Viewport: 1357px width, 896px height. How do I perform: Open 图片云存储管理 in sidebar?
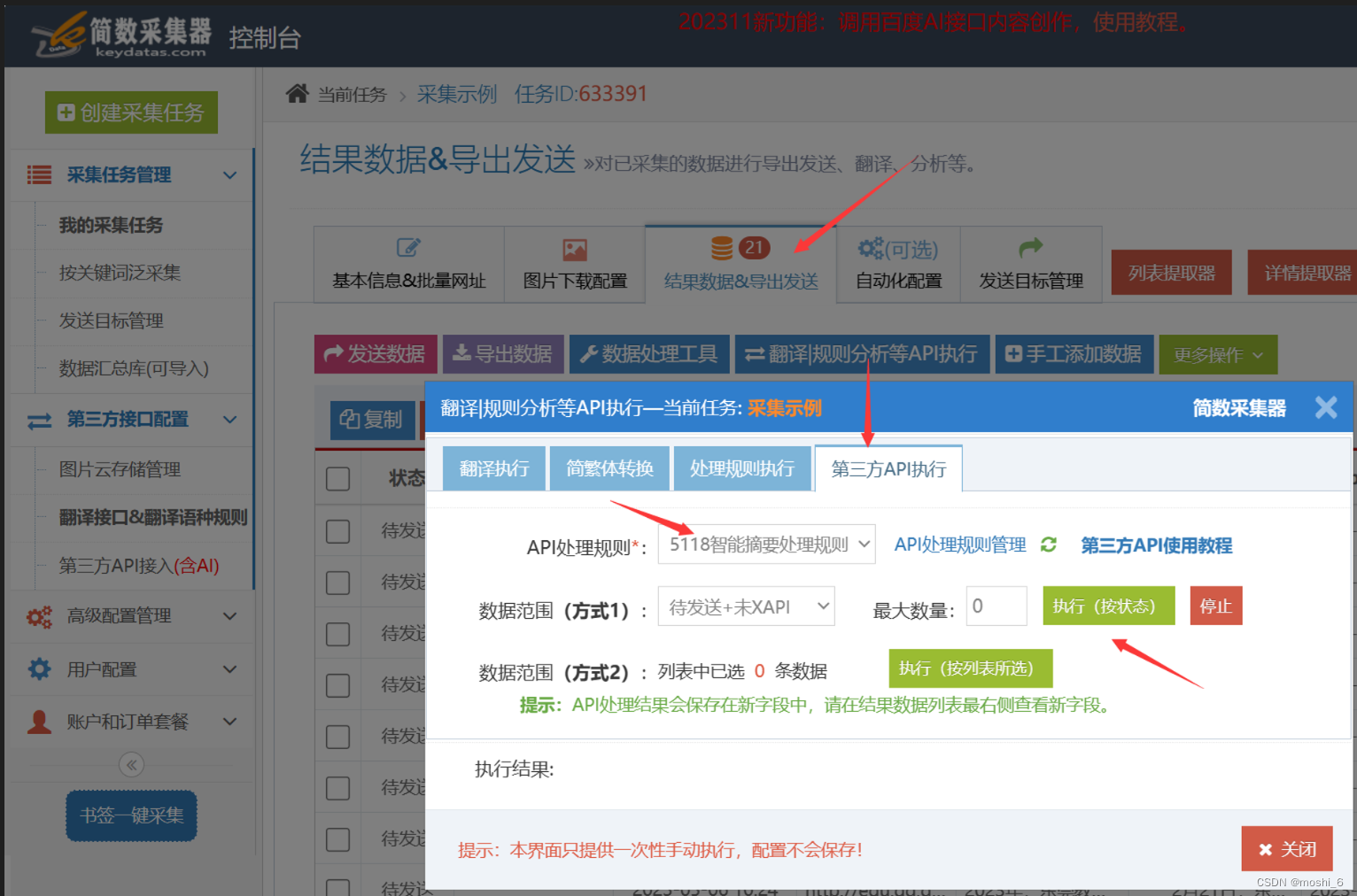120,469
